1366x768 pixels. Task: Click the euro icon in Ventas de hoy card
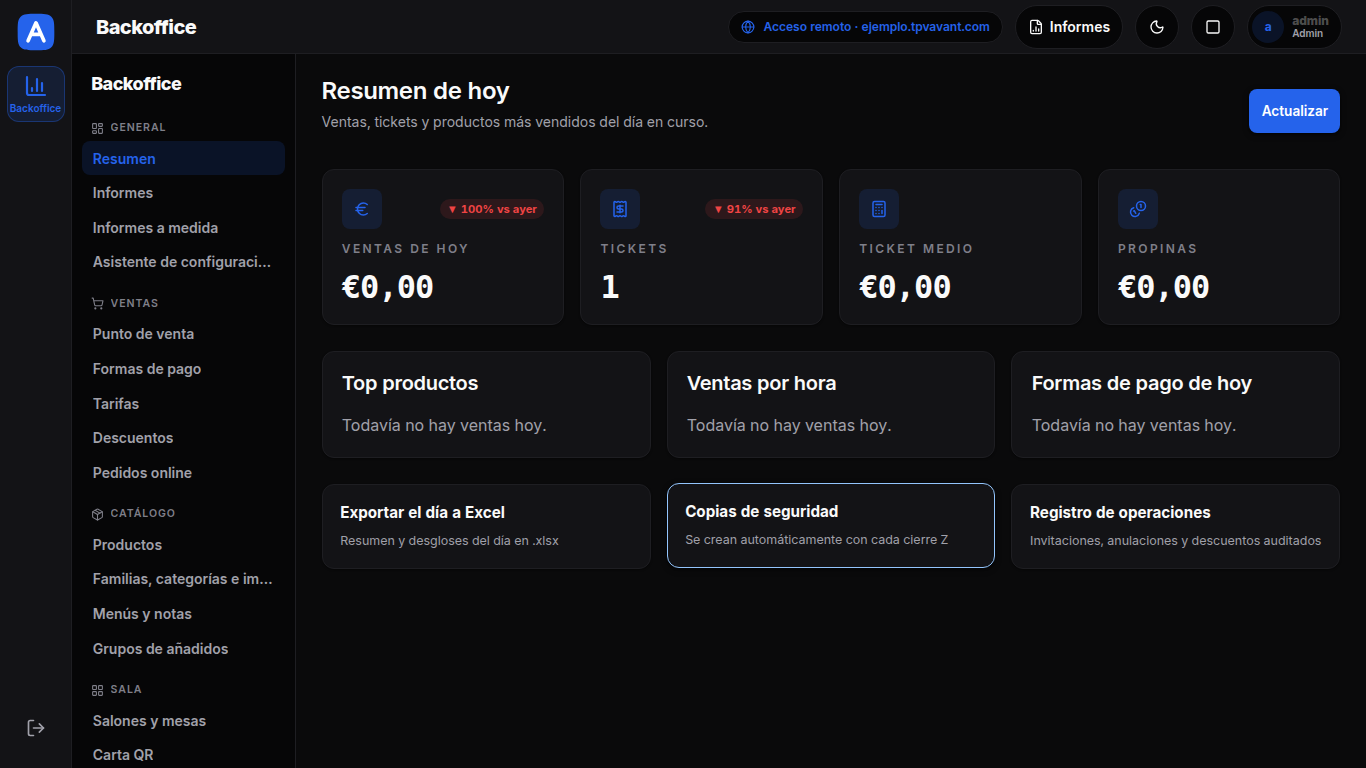[362, 209]
